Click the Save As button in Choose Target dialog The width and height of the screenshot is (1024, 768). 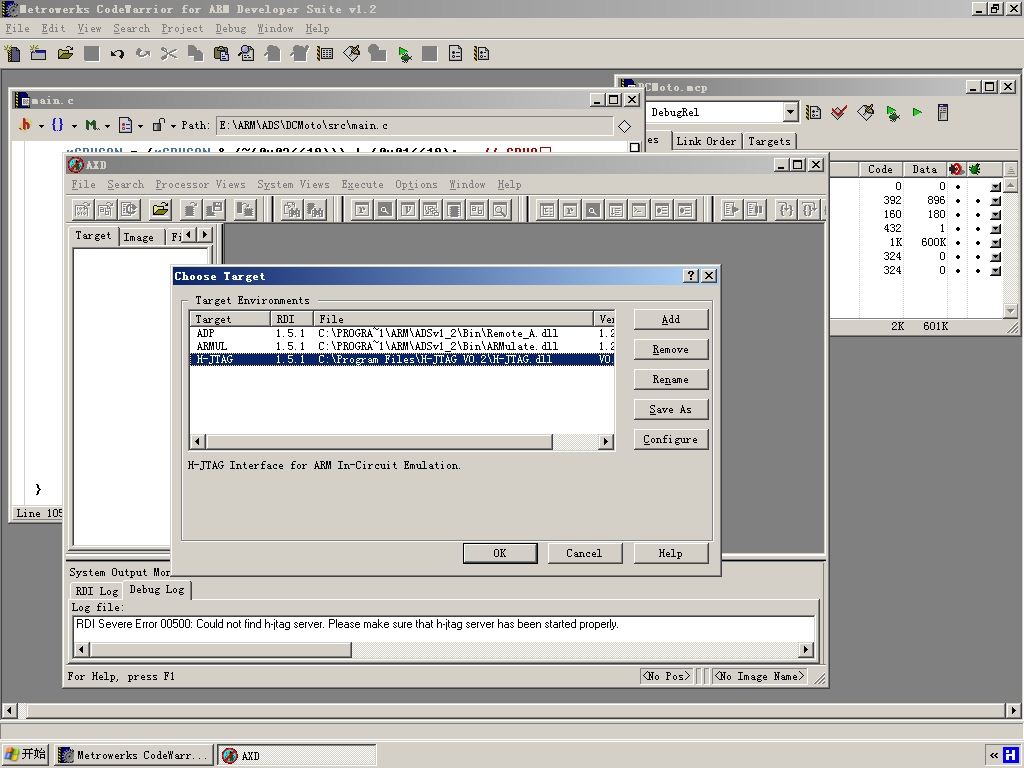pos(671,409)
